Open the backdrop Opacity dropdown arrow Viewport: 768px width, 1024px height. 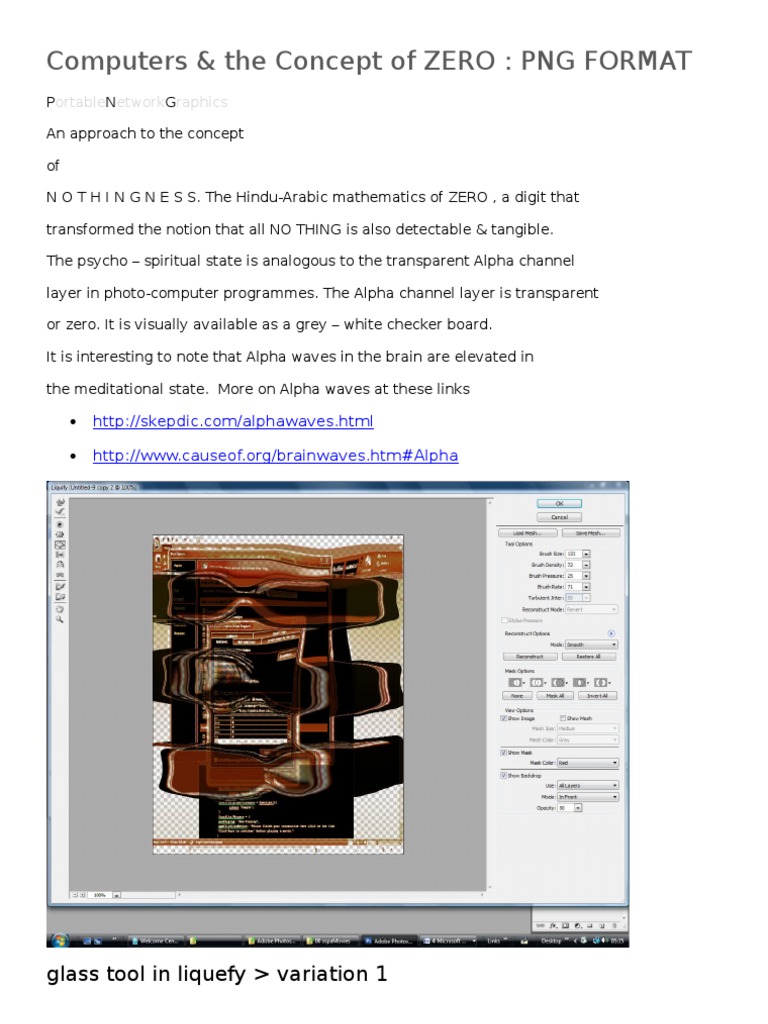point(578,808)
